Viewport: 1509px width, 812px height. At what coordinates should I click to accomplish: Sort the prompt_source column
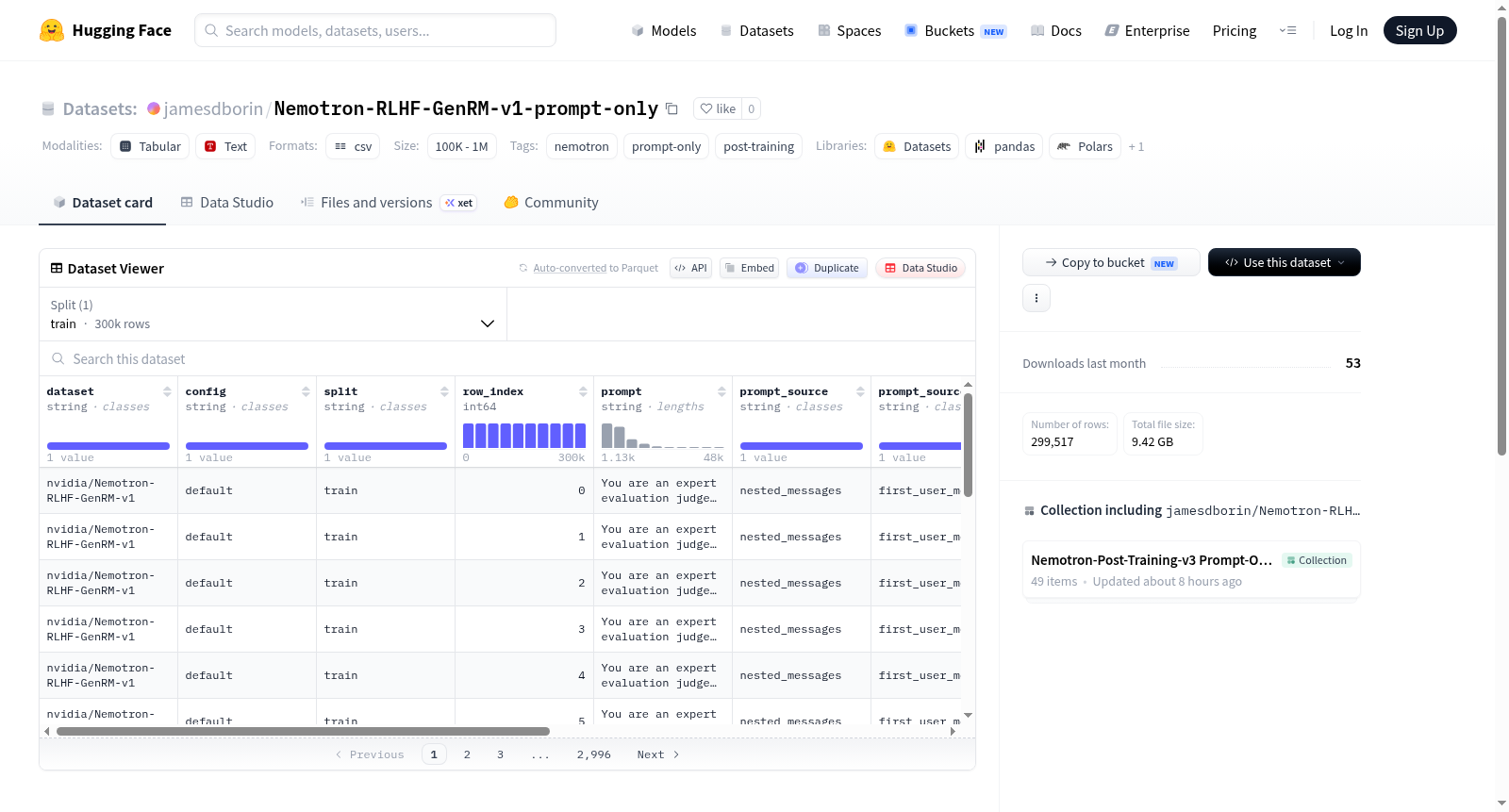coord(860,391)
